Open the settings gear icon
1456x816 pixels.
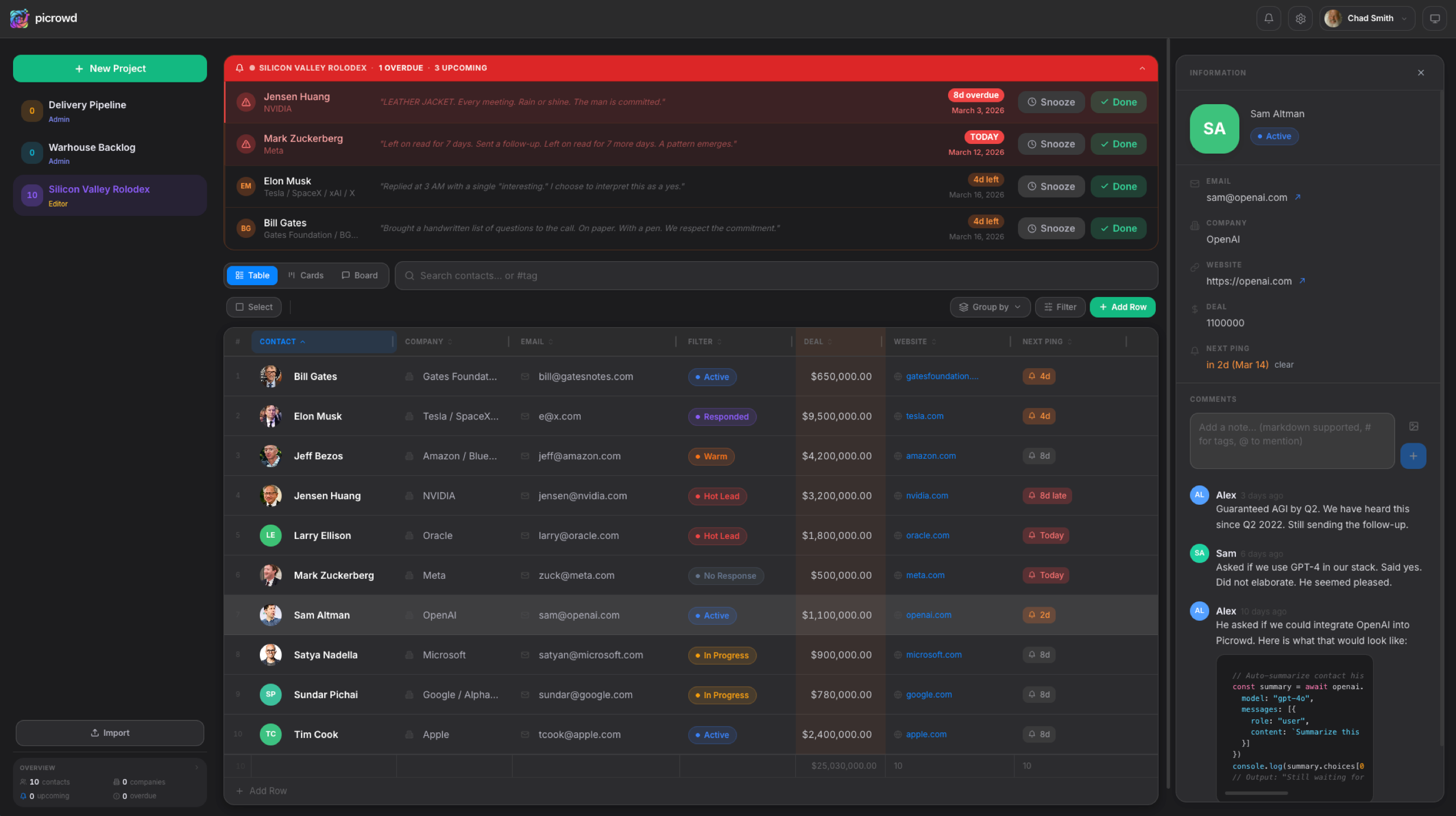coord(1300,18)
